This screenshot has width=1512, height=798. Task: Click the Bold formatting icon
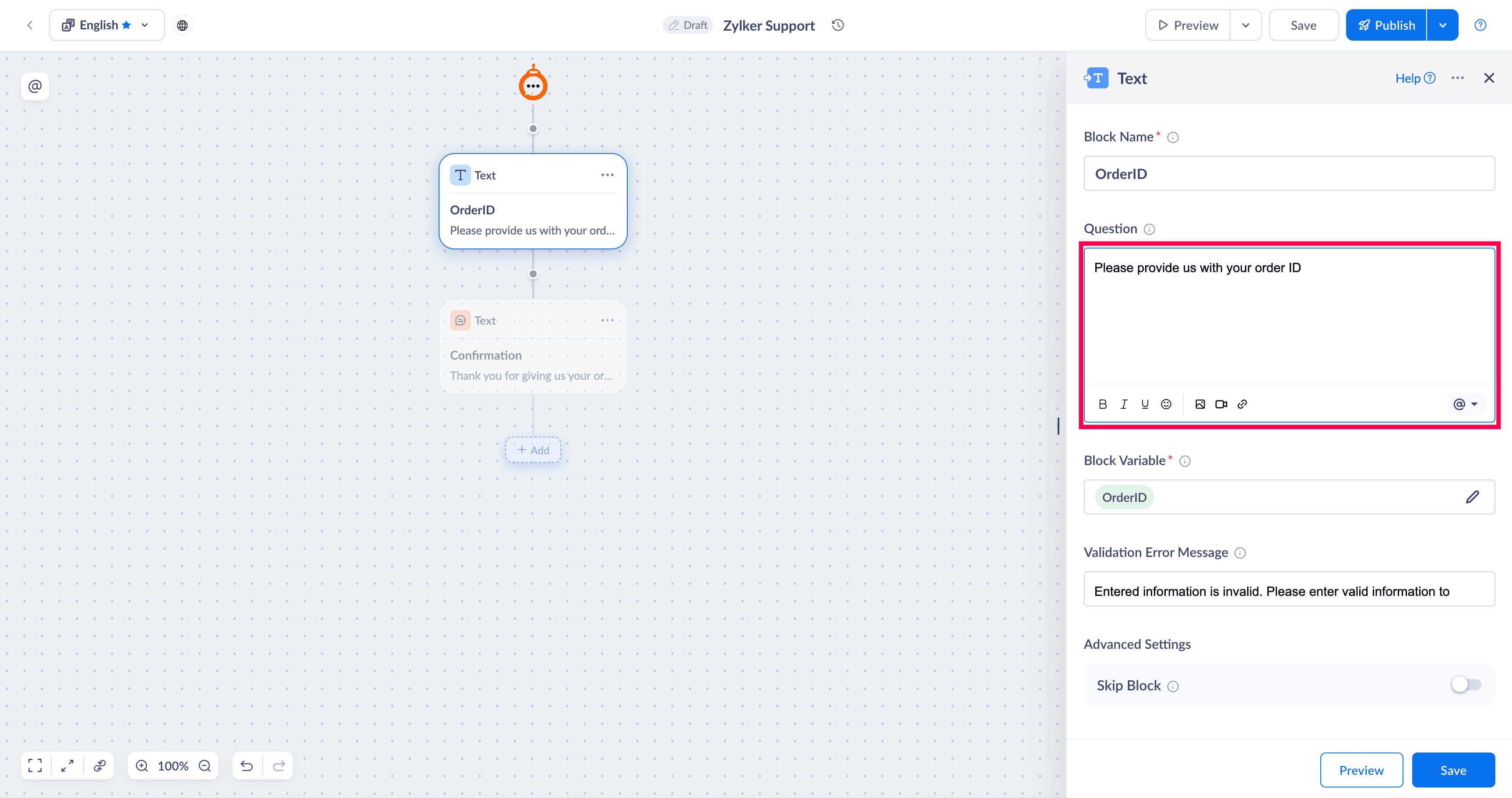[1102, 404]
